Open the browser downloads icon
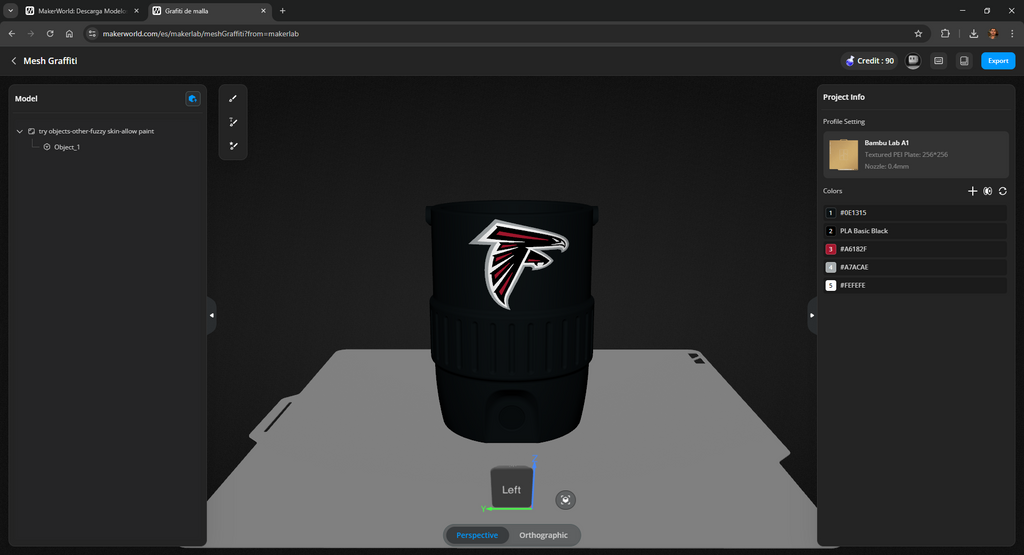Screen dimensions: 1024x555 974,33
